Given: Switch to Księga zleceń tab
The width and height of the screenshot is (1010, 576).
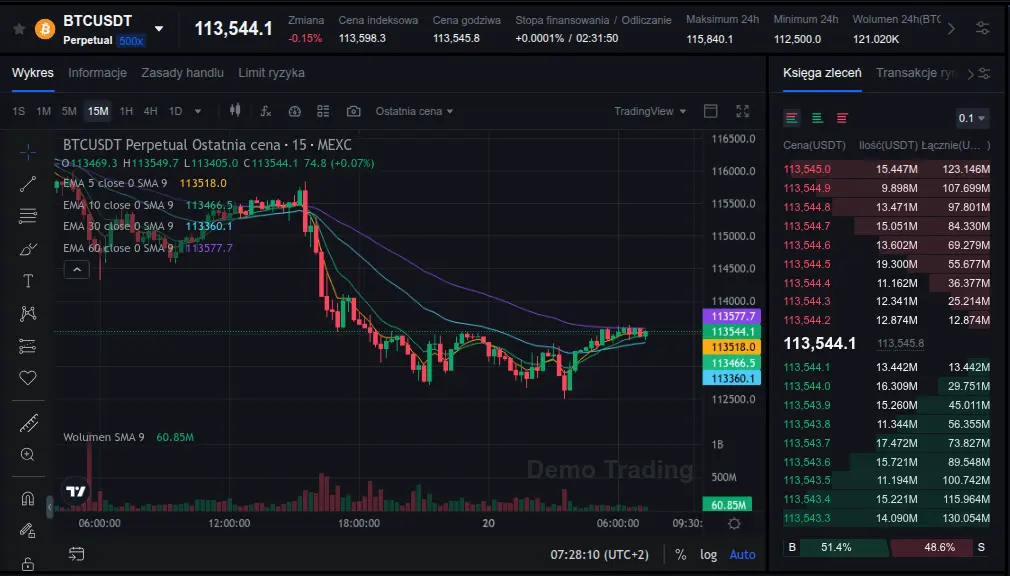Looking at the screenshot, I should coord(822,73).
